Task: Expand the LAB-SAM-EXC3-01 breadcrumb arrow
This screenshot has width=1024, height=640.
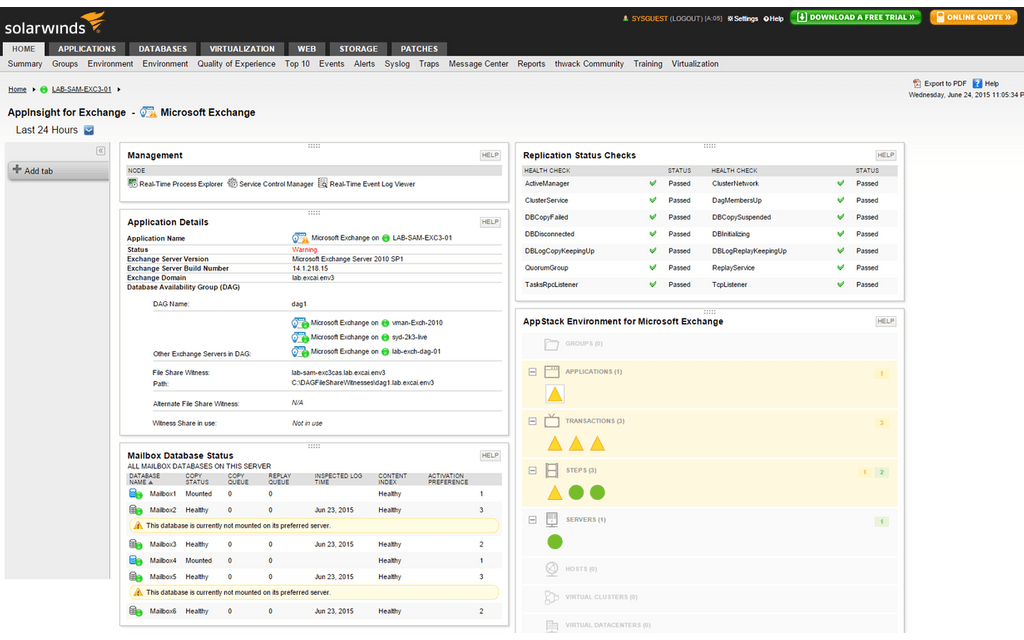Action: pos(119,89)
